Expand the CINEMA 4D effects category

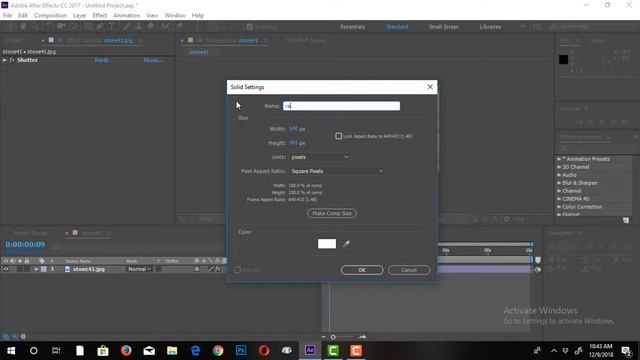pos(559,199)
